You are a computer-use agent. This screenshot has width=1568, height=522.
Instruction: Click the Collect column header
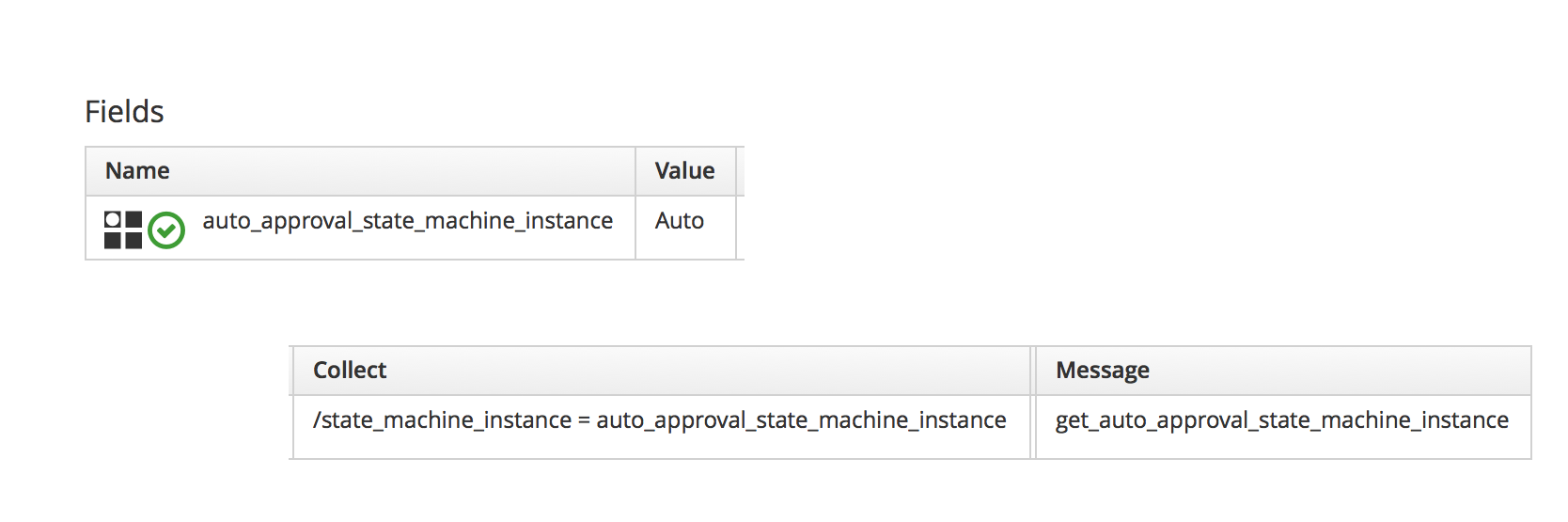[x=349, y=371]
